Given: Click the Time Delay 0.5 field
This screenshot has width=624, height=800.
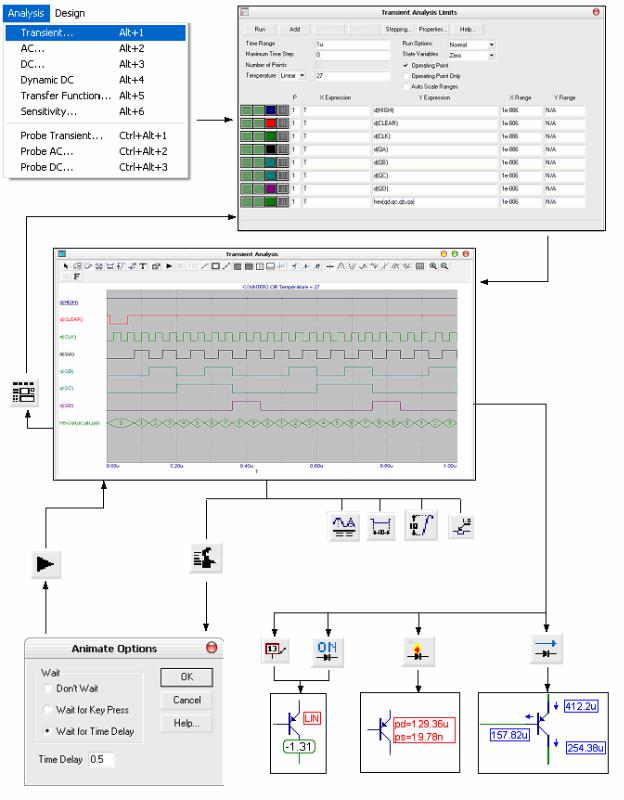Looking at the screenshot, I should (101, 759).
